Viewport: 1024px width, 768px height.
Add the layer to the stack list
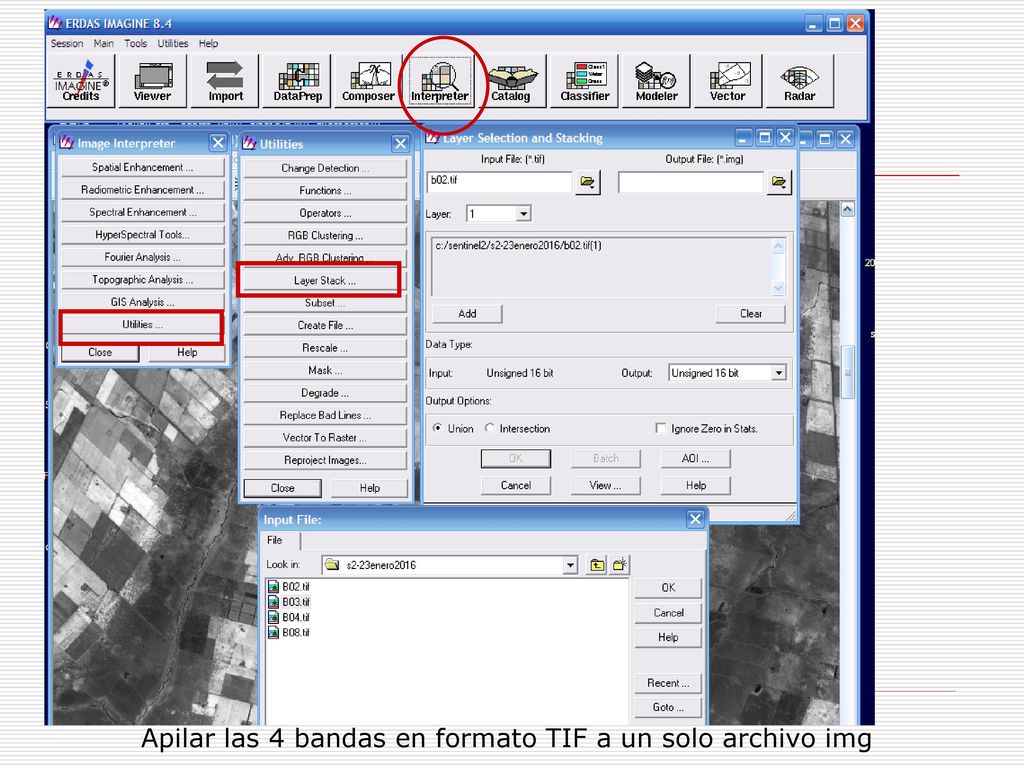(x=467, y=313)
